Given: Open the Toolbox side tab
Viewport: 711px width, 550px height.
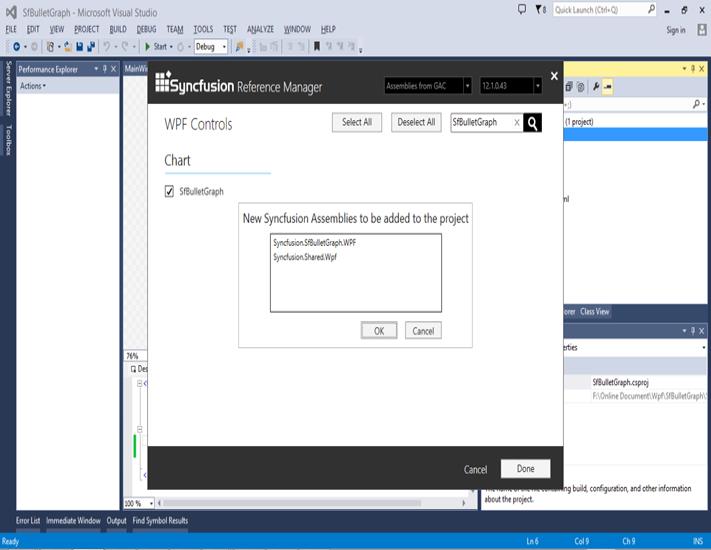Looking at the screenshot, I should click(x=8, y=140).
